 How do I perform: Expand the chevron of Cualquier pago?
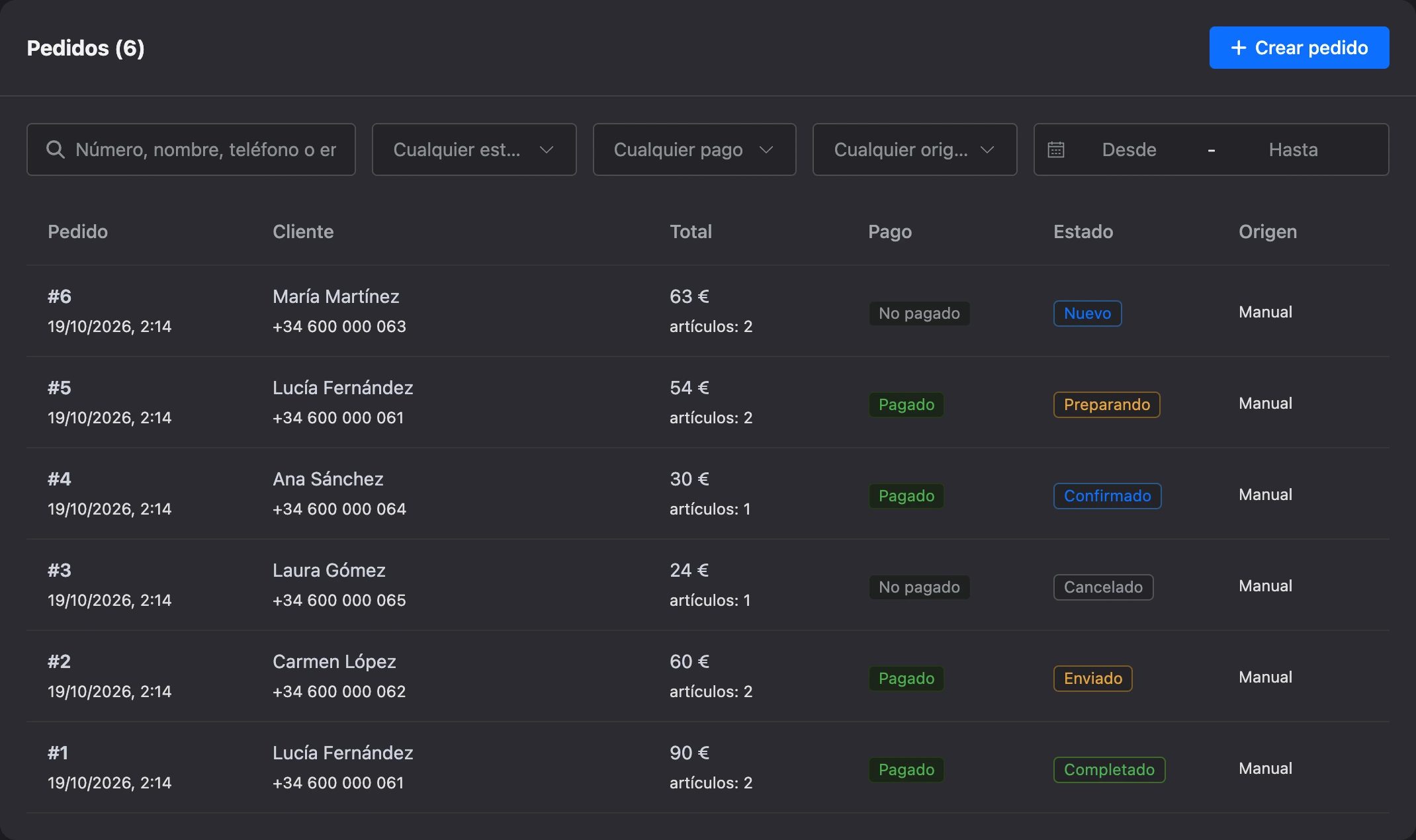(766, 149)
